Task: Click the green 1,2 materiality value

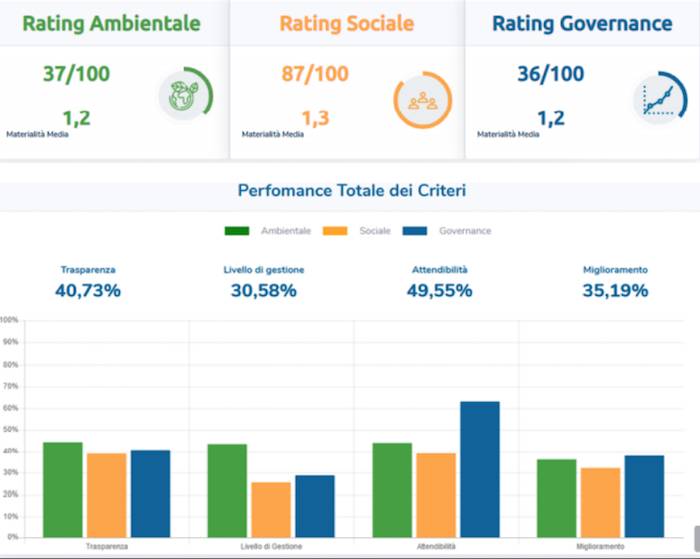Action: [77, 118]
